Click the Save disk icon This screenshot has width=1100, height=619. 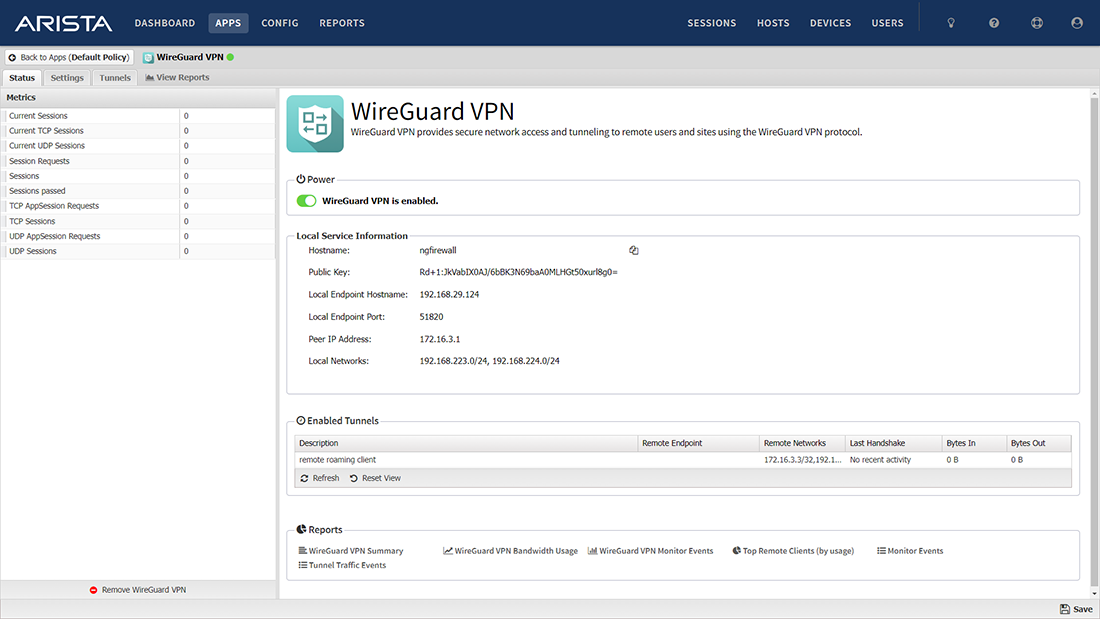click(1065, 609)
